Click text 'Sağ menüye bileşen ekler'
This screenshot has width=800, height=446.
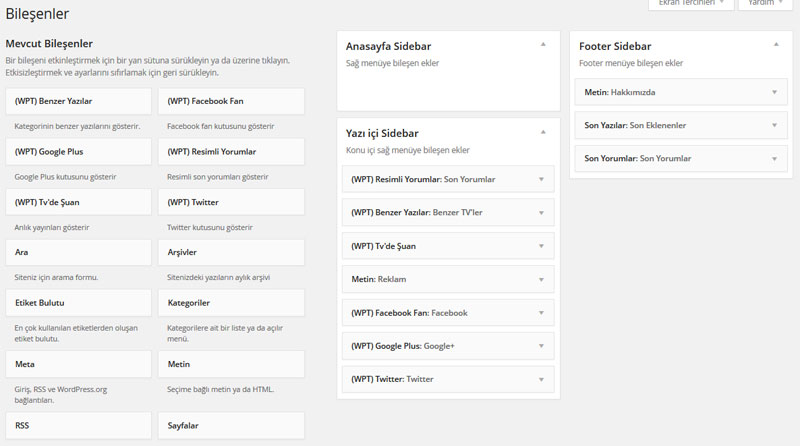[392, 63]
